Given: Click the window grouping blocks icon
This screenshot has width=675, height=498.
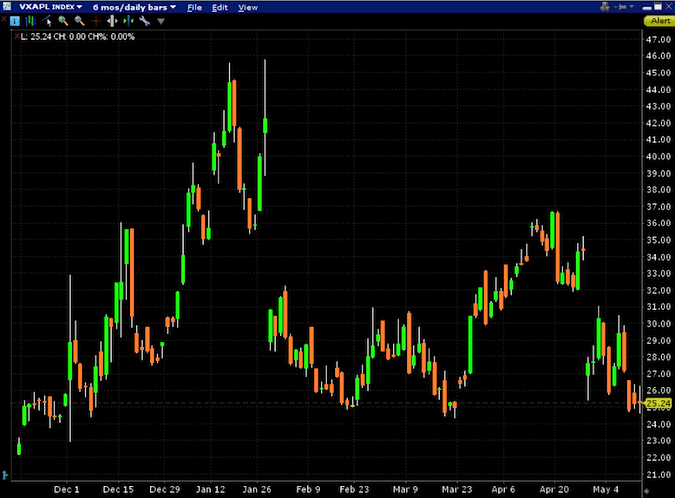Looking at the screenshot, I should pyautogui.click(x=605, y=6).
